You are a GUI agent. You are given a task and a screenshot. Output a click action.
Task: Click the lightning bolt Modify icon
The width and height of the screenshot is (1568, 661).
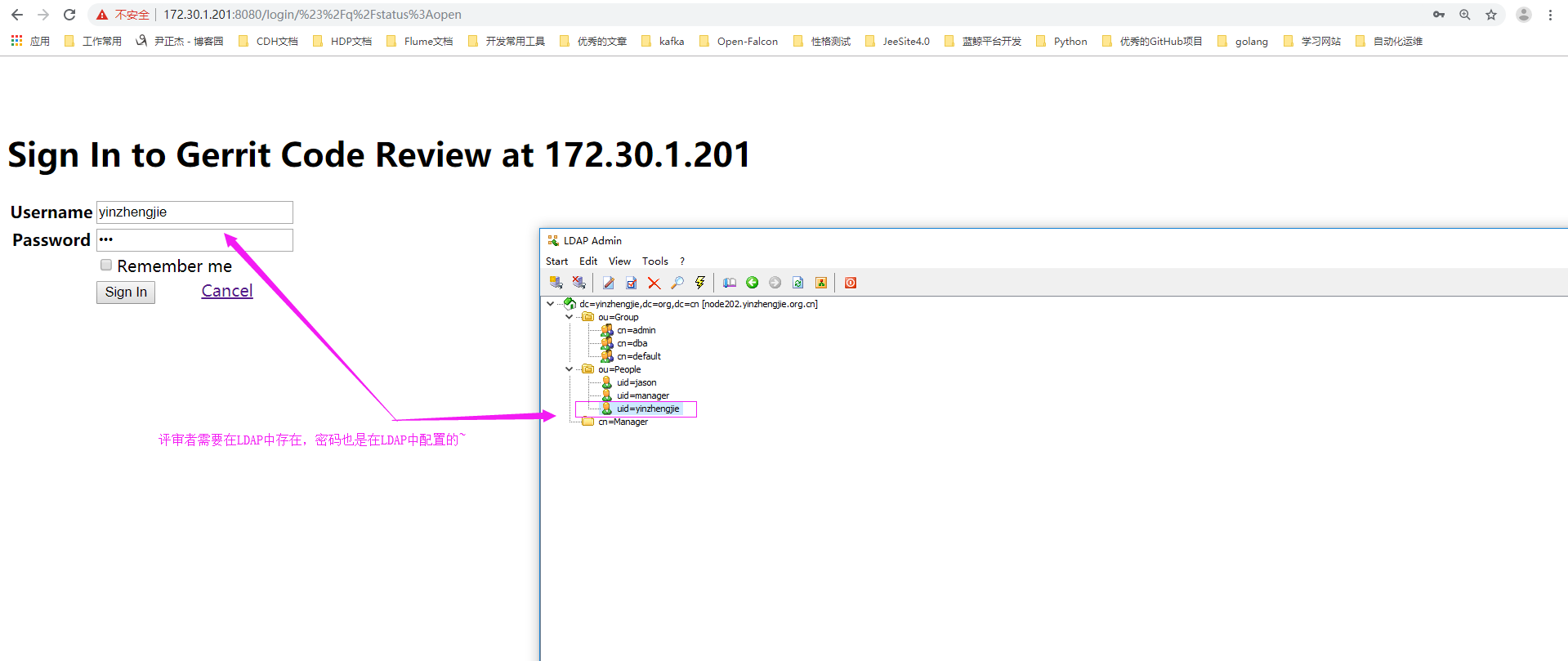[x=700, y=283]
